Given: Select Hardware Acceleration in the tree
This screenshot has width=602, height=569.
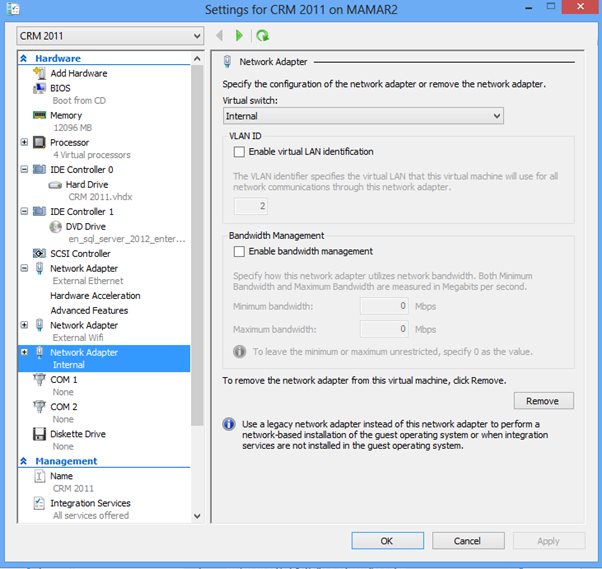Looking at the screenshot, I should [95, 296].
